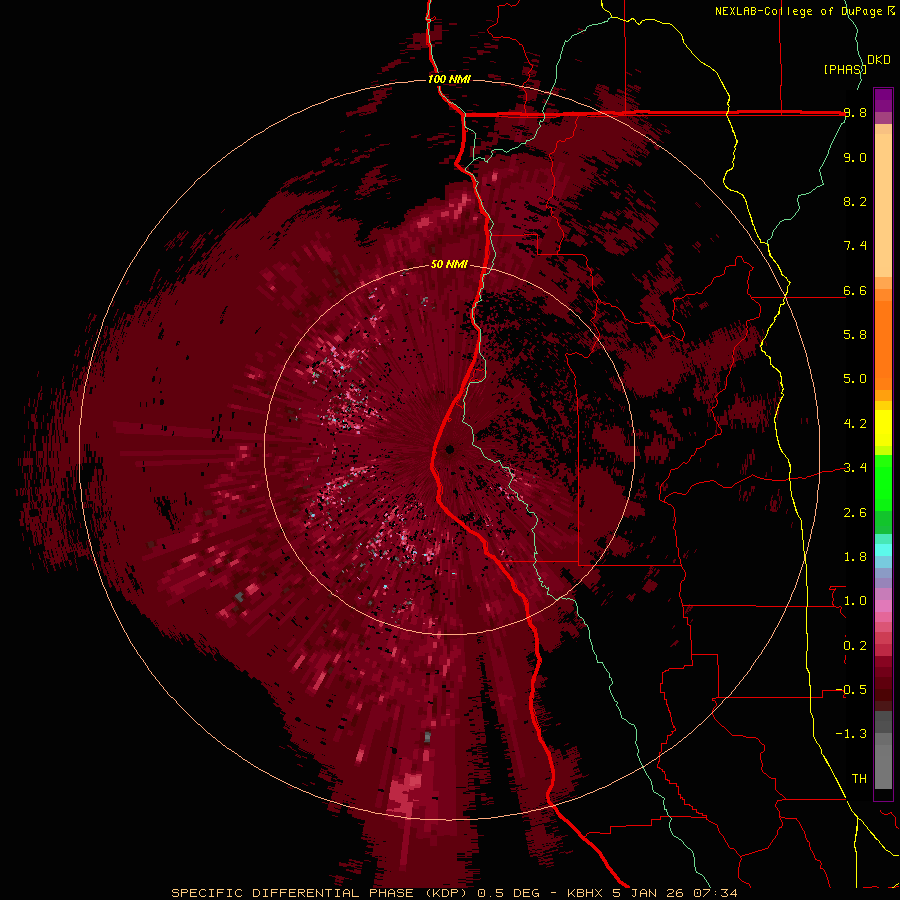This screenshot has width=900, height=900.
Task: Click the 4.2 scale label
Action: [855, 424]
